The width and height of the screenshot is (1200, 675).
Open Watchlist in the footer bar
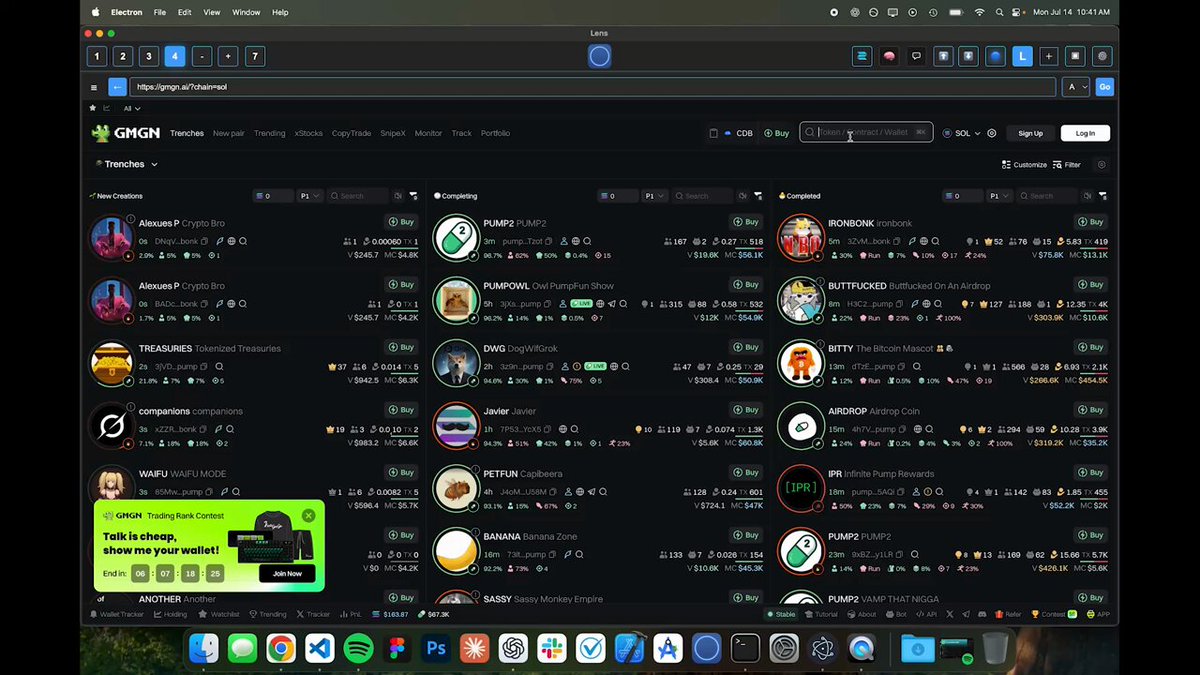point(220,614)
